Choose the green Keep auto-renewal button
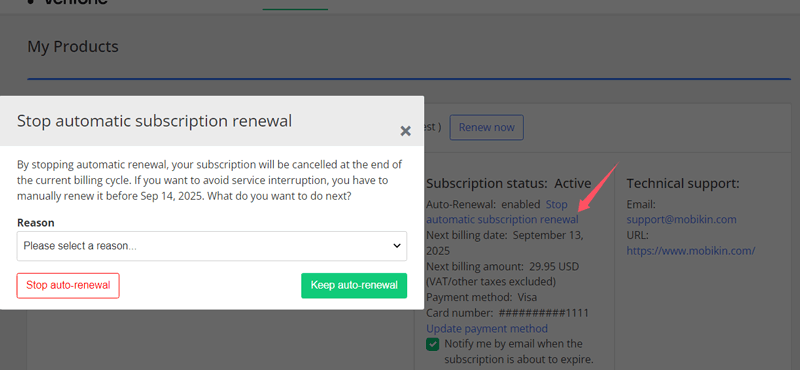 (x=354, y=285)
